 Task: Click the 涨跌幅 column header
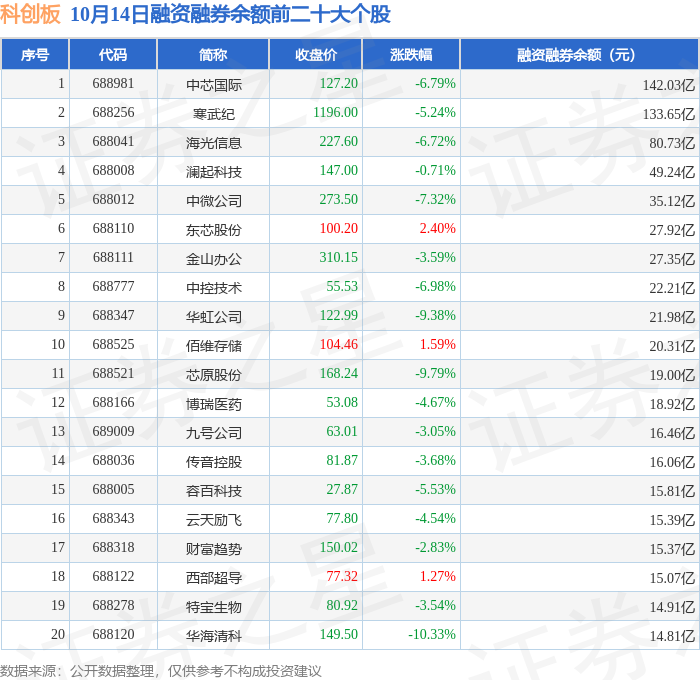411,54
